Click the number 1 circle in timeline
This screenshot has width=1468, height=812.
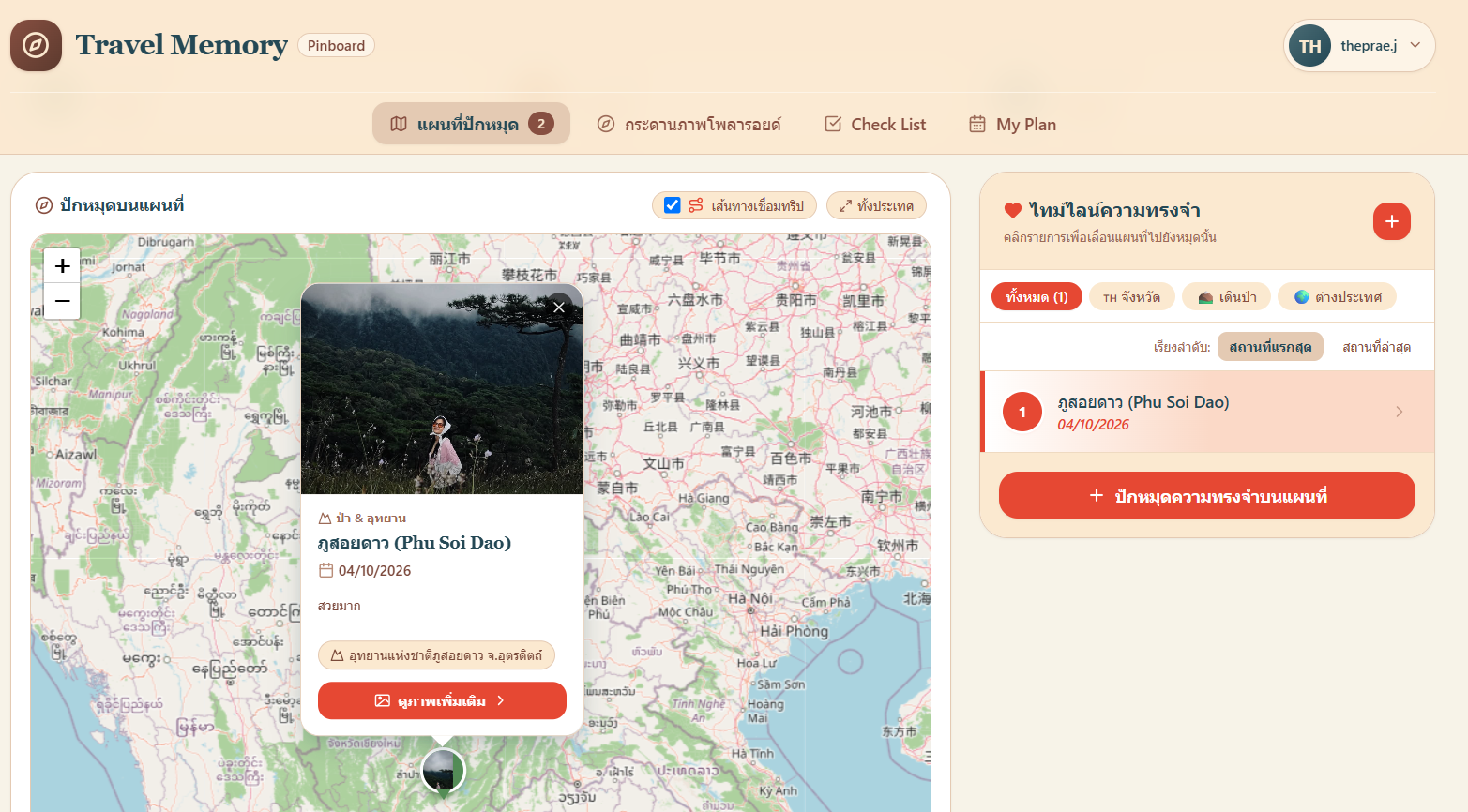pyautogui.click(x=1022, y=412)
